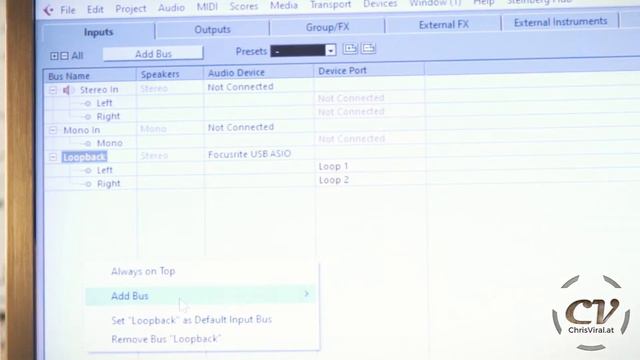The image size is (640, 360).
Task: Open the Audio menu
Action: pos(171,8)
